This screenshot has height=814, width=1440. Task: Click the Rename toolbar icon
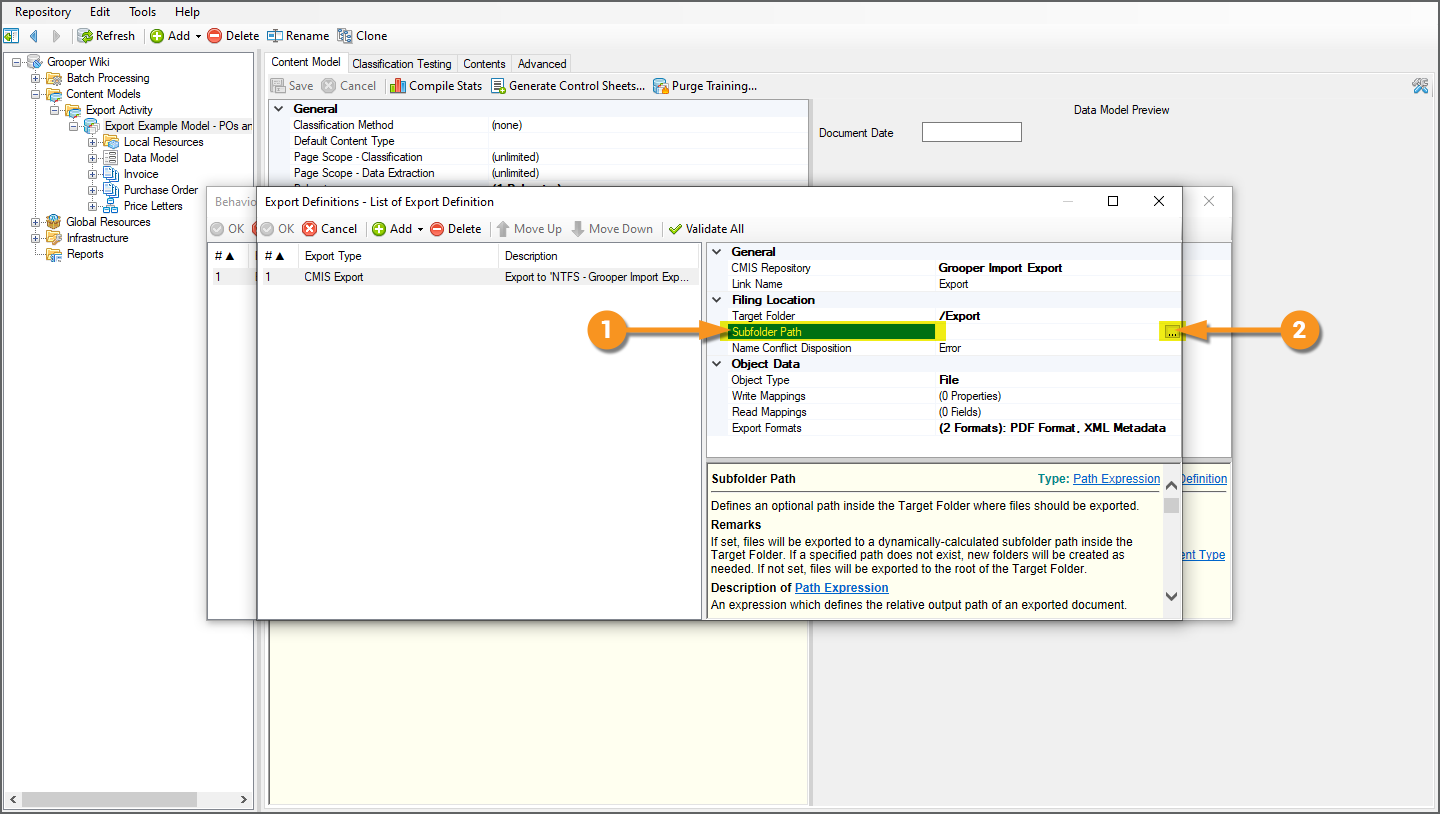click(275, 36)
